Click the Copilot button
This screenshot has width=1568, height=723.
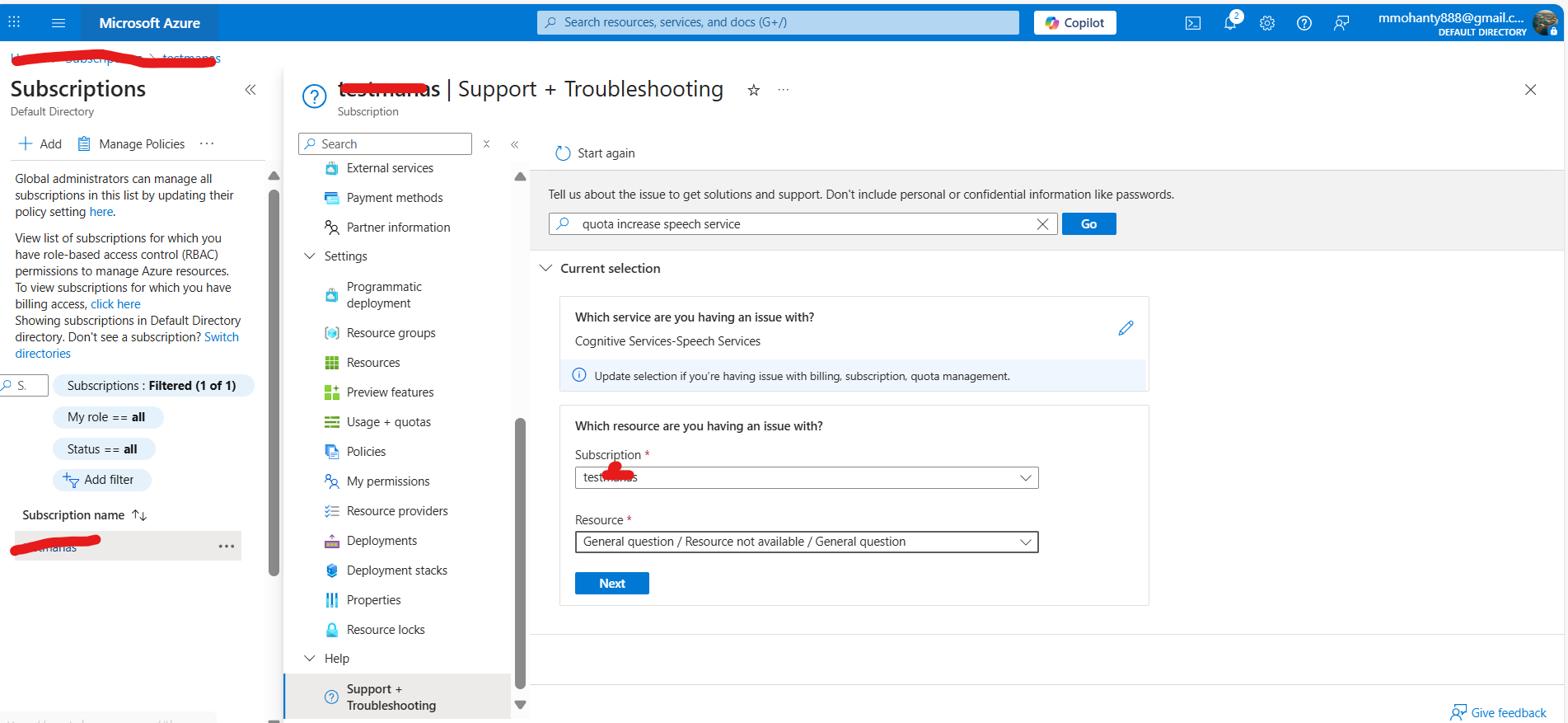pos(1075,23)
